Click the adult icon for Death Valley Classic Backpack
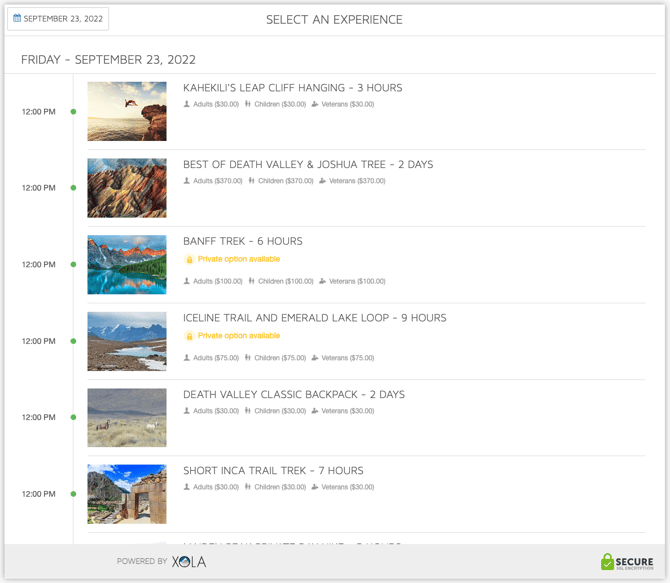This screenshot has height=583, width=670. pyautogui.click(x=187, y=411)
